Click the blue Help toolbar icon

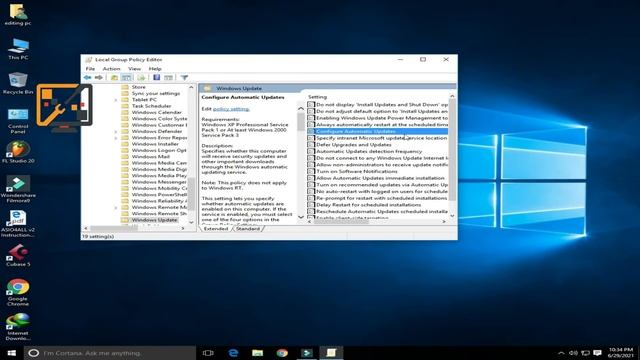156,78
